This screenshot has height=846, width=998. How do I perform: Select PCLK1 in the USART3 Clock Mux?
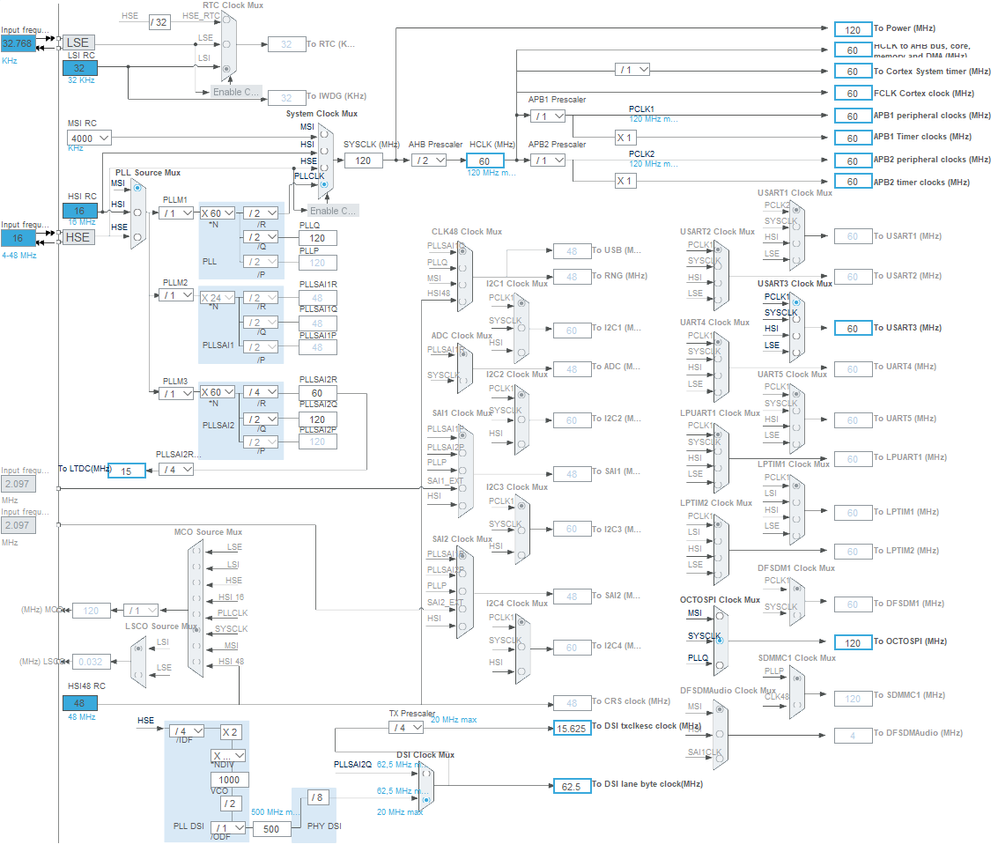tap(796, 302)
